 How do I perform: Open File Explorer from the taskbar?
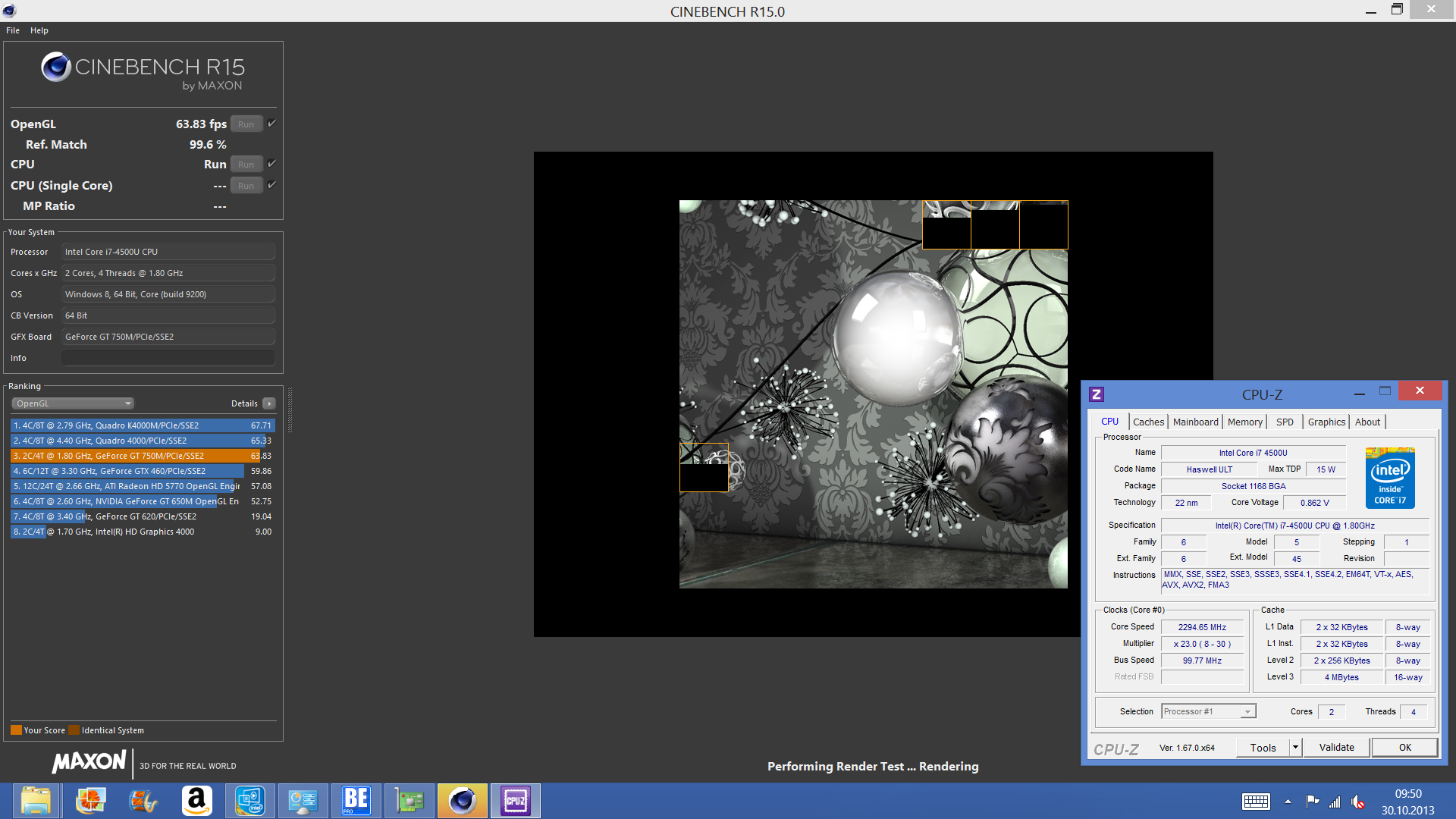pyautogui.click(x=36, y=801)
